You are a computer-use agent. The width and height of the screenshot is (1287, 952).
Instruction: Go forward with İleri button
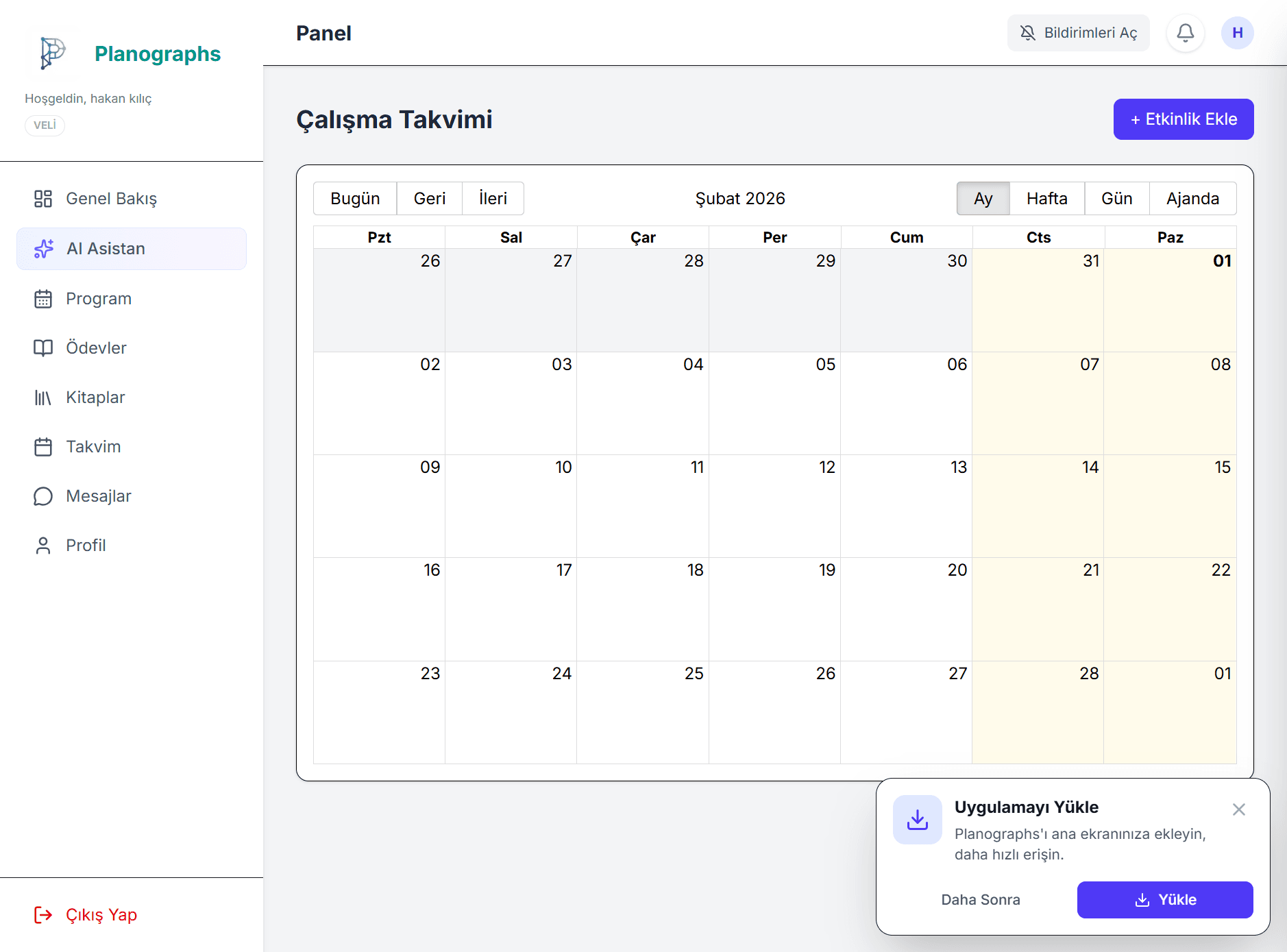coord(493,199)
